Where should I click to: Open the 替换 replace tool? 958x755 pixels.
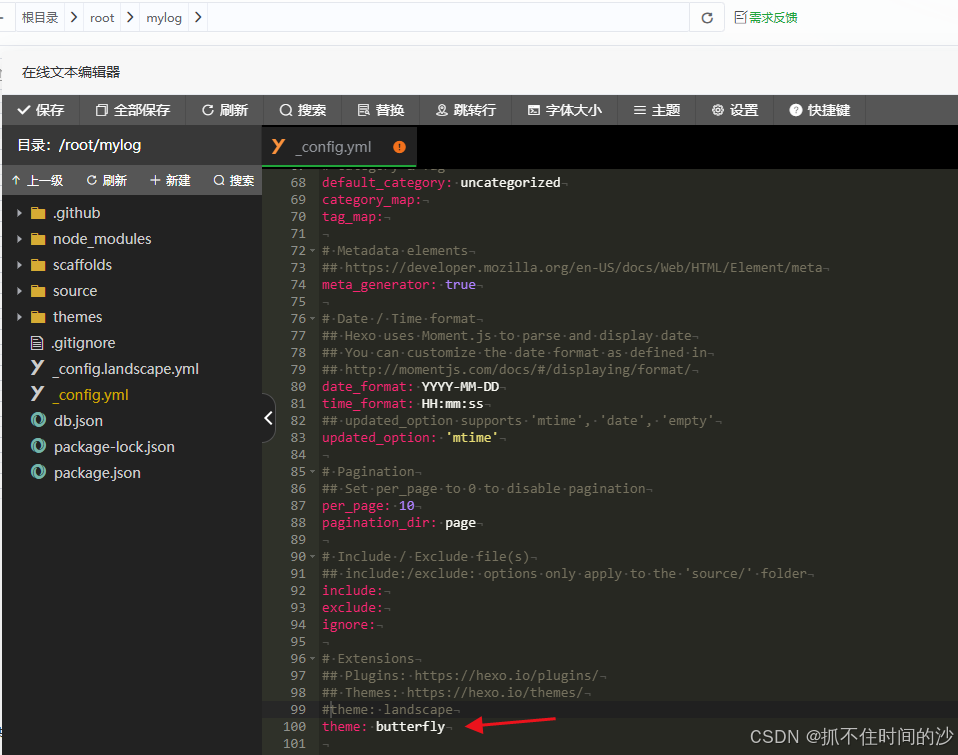381,110
